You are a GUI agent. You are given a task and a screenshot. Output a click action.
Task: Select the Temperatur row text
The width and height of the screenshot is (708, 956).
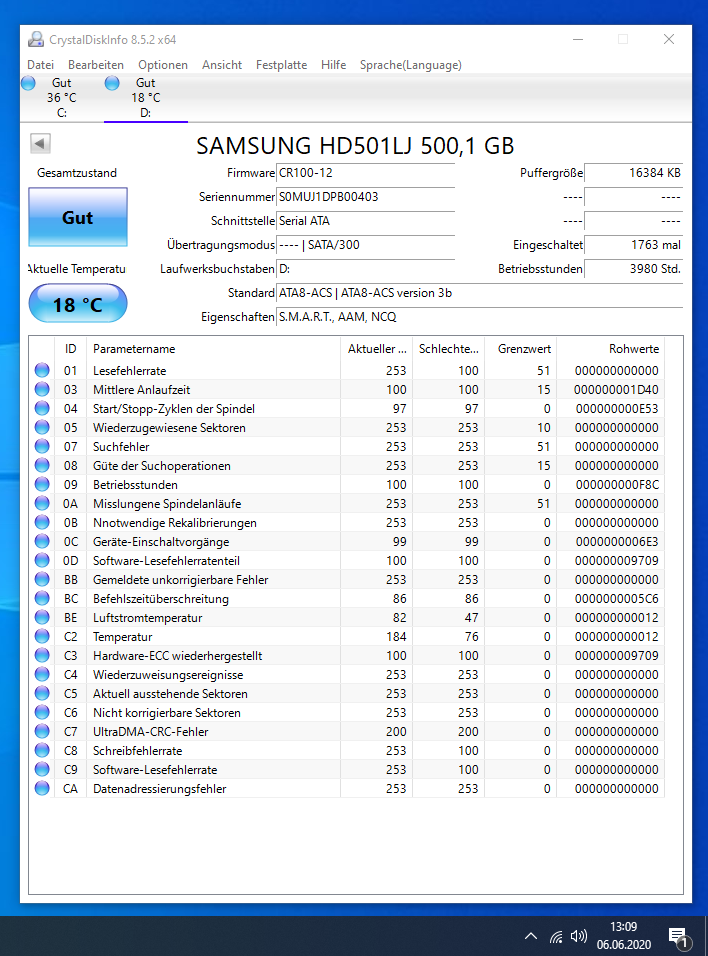(123, 637)
